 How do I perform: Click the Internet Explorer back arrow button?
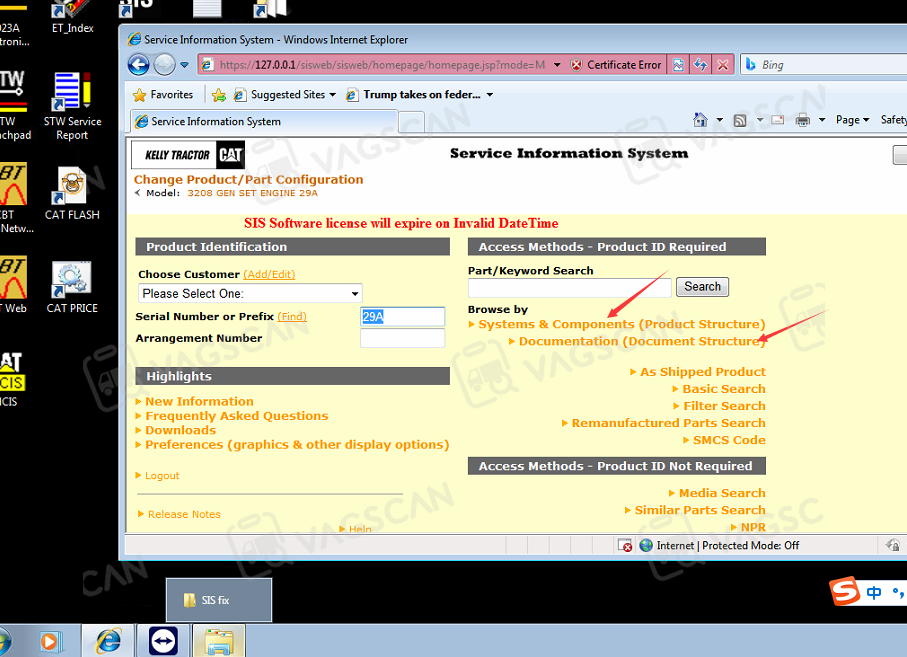tap(138, 64)
